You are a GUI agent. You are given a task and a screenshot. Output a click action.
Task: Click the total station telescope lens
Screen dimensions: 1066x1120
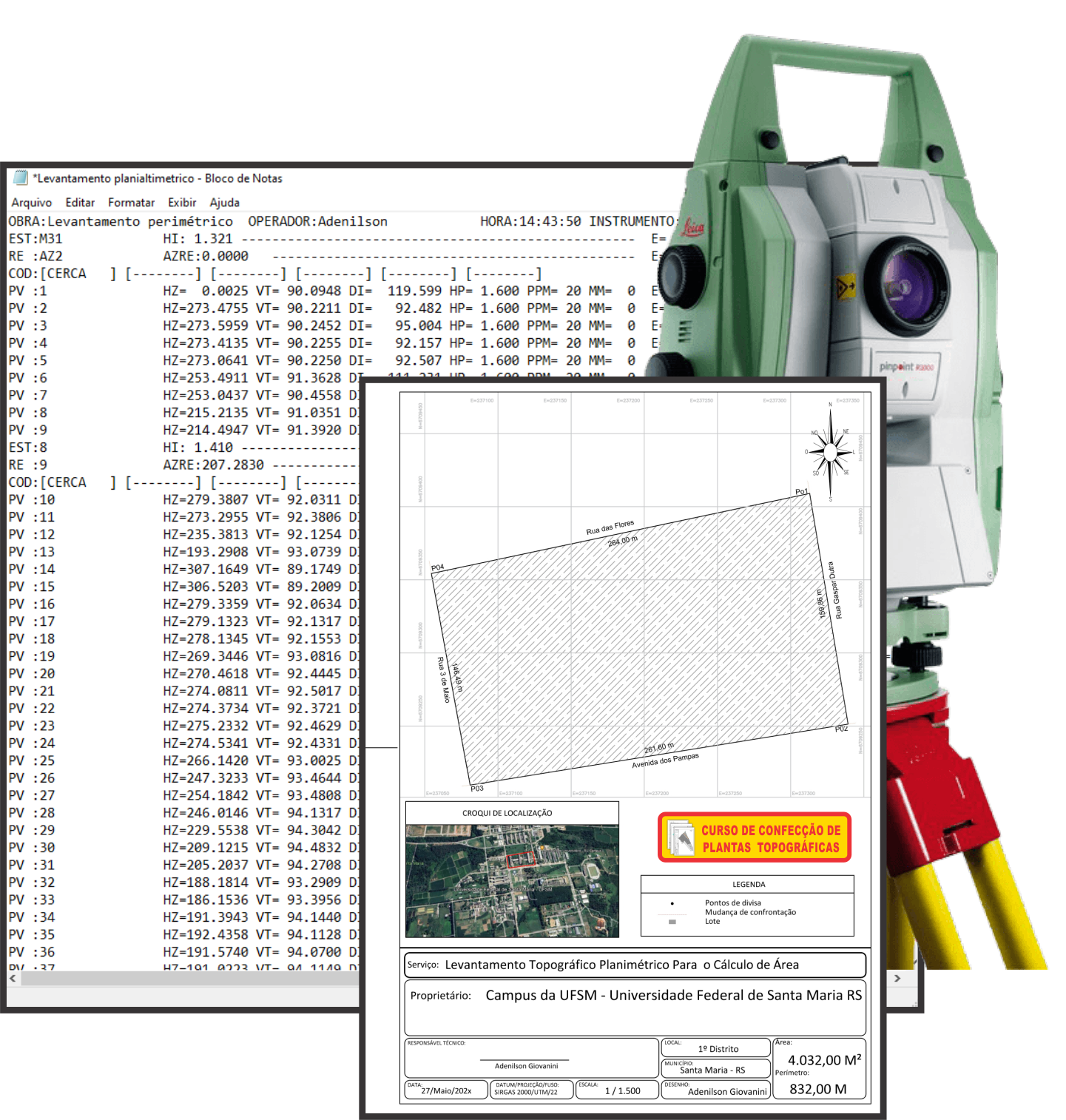tap(906, 285)
